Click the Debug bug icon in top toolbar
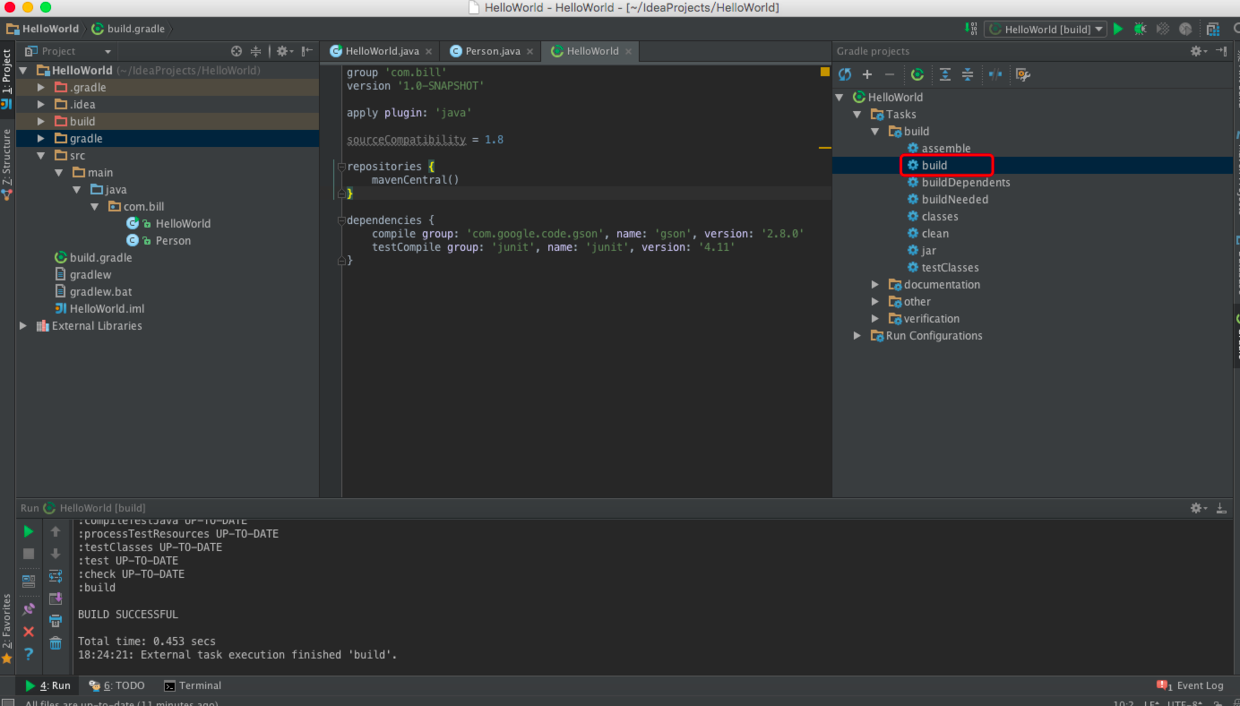Screen dimensions: 1240x706 1140,30
